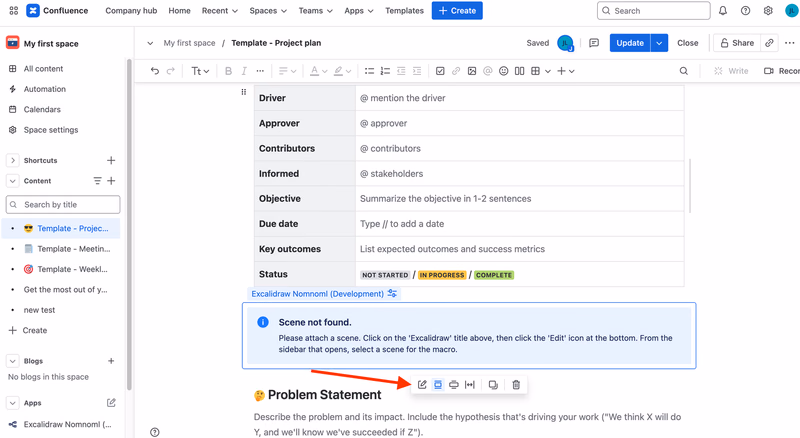The height and width of the screenshot is (438, 800).
Task: Insert an image or file
Action: pyautogui.click(x=472, y=71)
